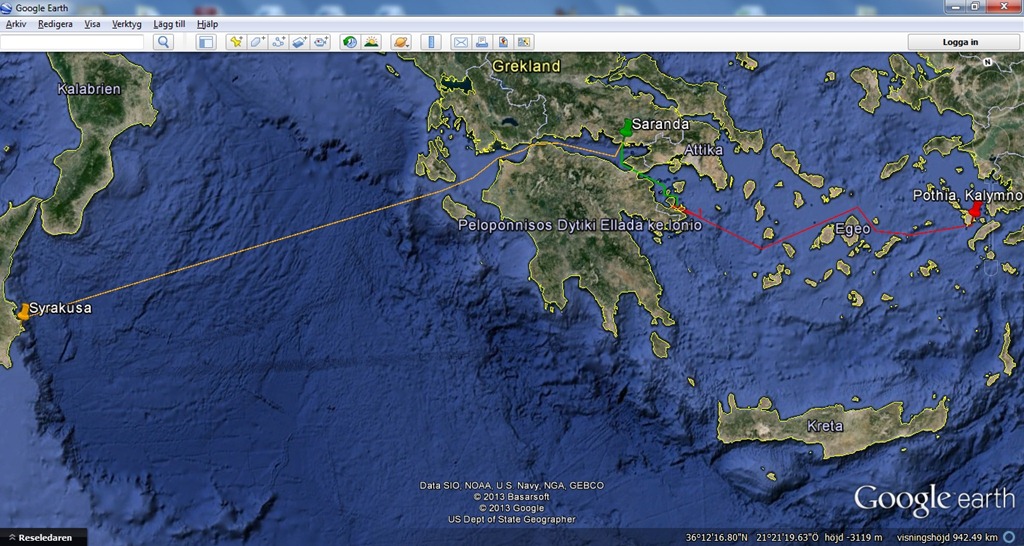Open the Verktyg menu
1024x546 pixels.
[x=126, y=23]
